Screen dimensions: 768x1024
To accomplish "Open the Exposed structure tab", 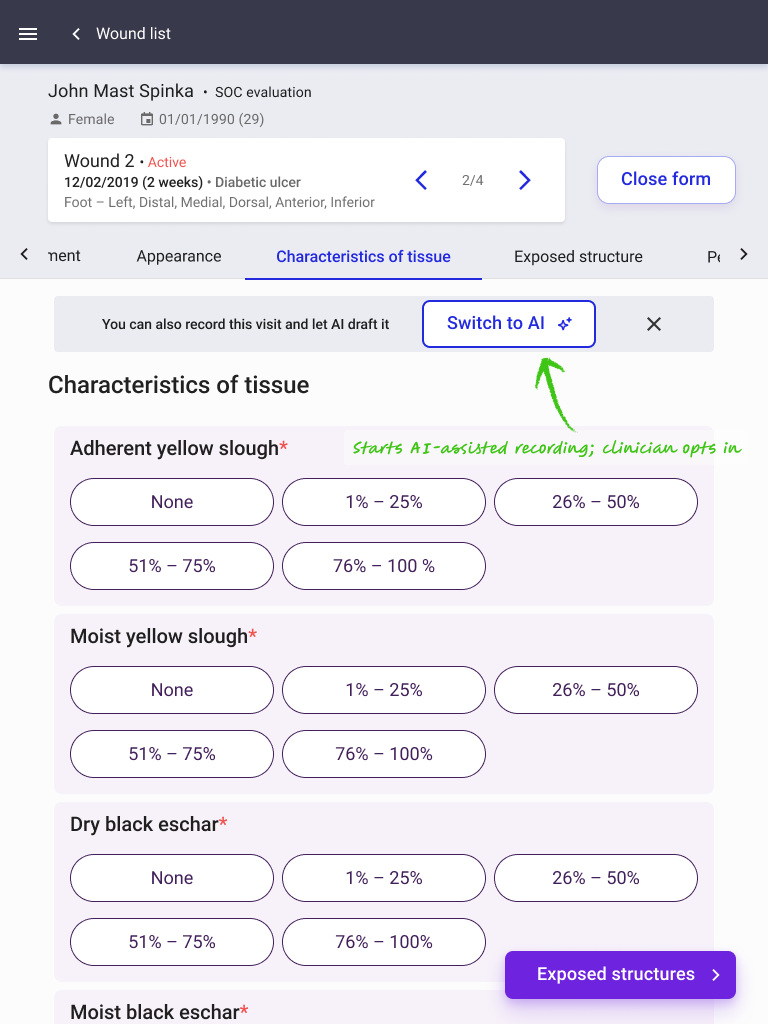I will [x=578, y=256].
